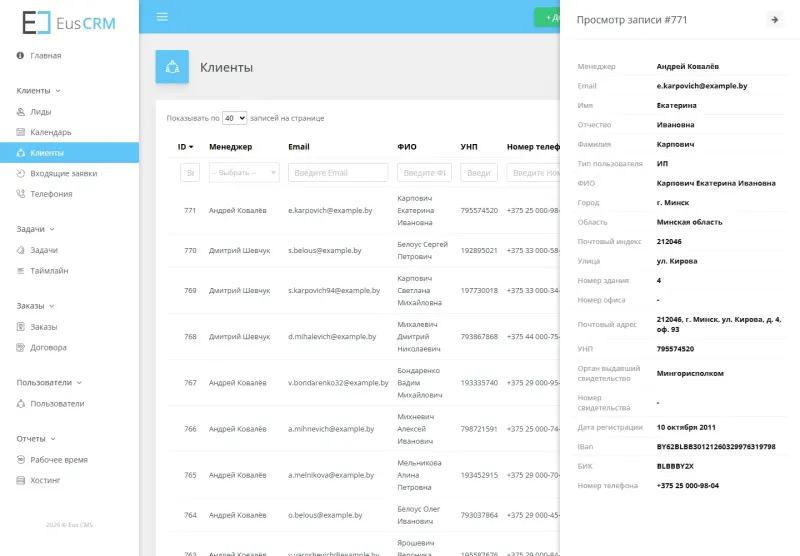Click the Пользователи item icon
This screenshot has height=556, width=800.
[x=20, y=403]
